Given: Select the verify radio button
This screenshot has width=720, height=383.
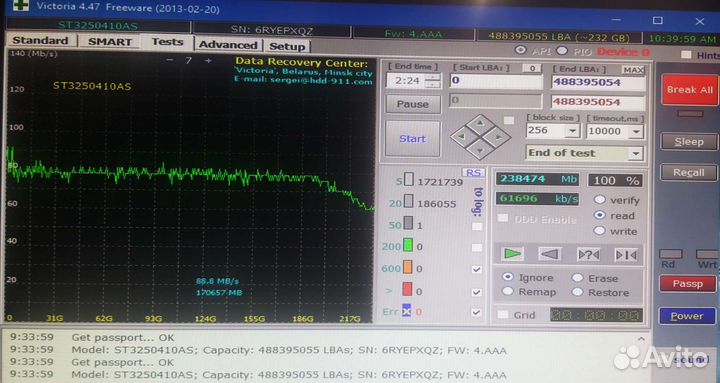Looking at the screenshot, I should click(x=600, y=200).
